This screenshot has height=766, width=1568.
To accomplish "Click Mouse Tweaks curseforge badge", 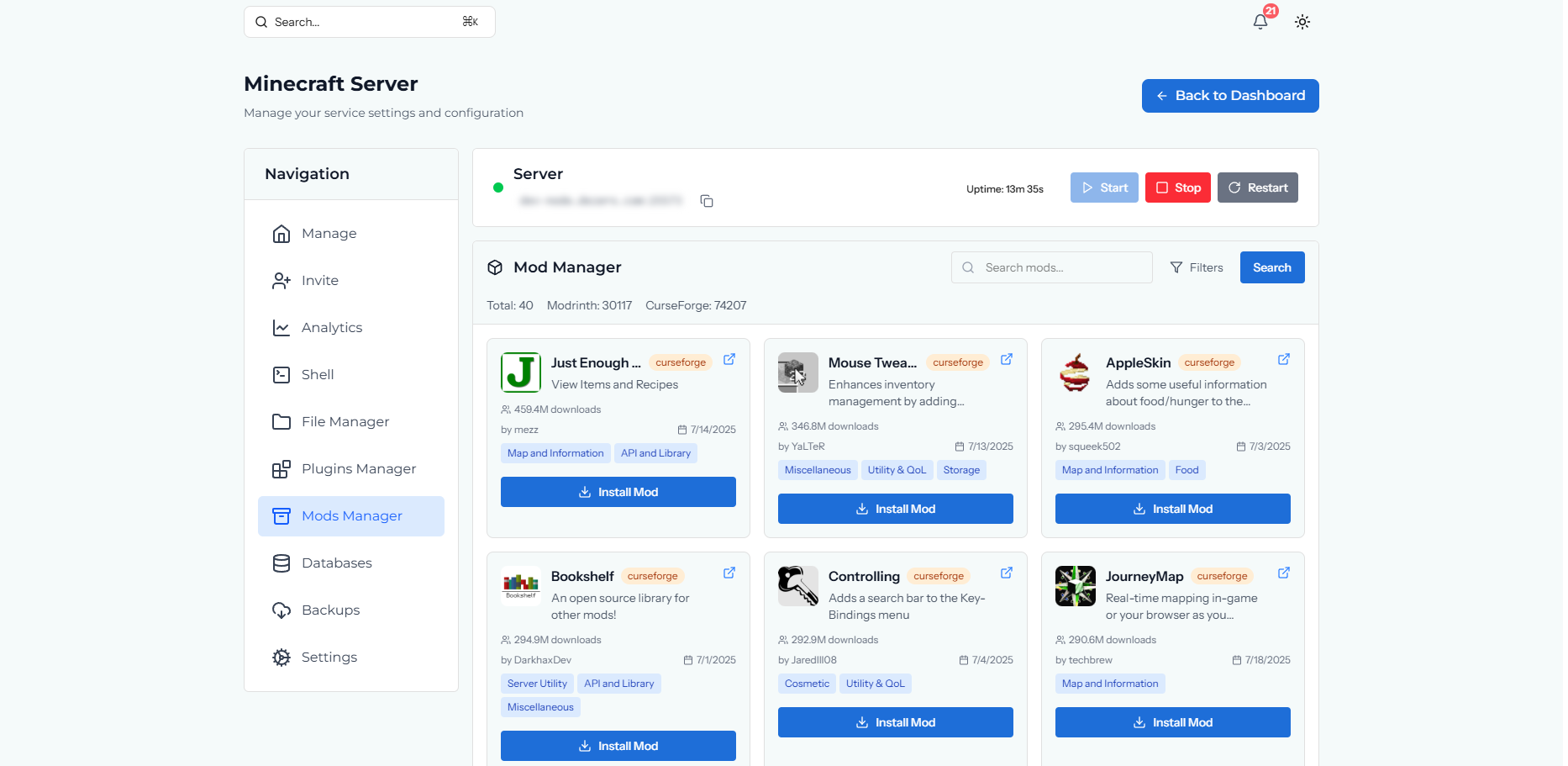I will point(958,362).
